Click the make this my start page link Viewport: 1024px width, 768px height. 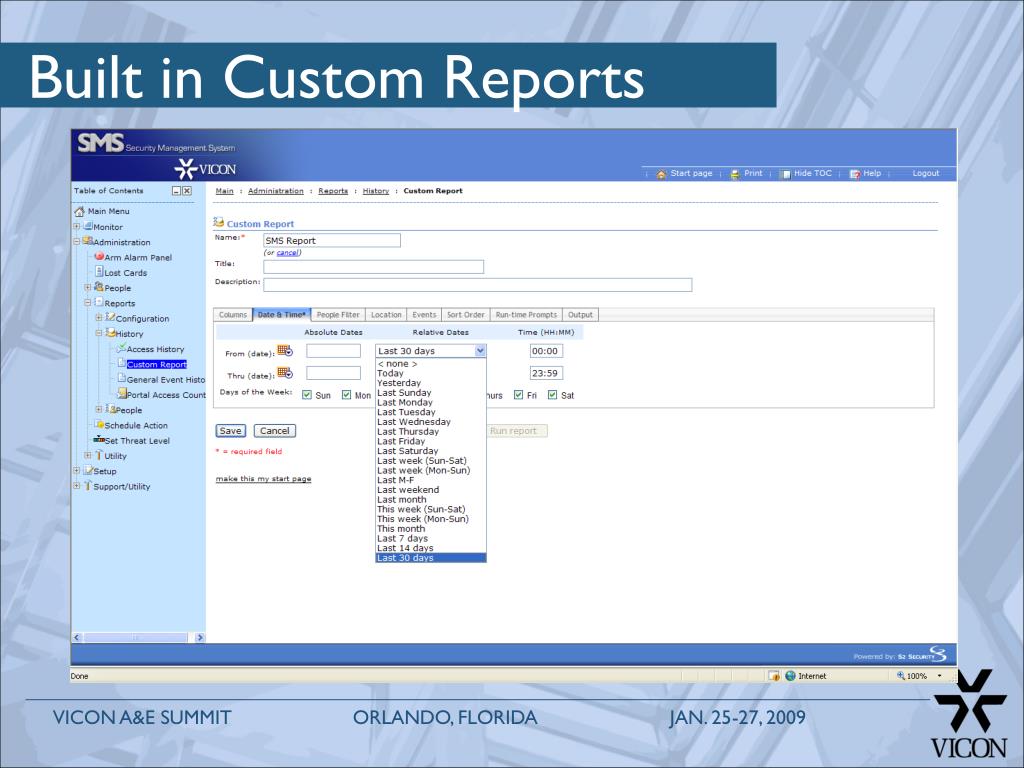coord(263,479)
